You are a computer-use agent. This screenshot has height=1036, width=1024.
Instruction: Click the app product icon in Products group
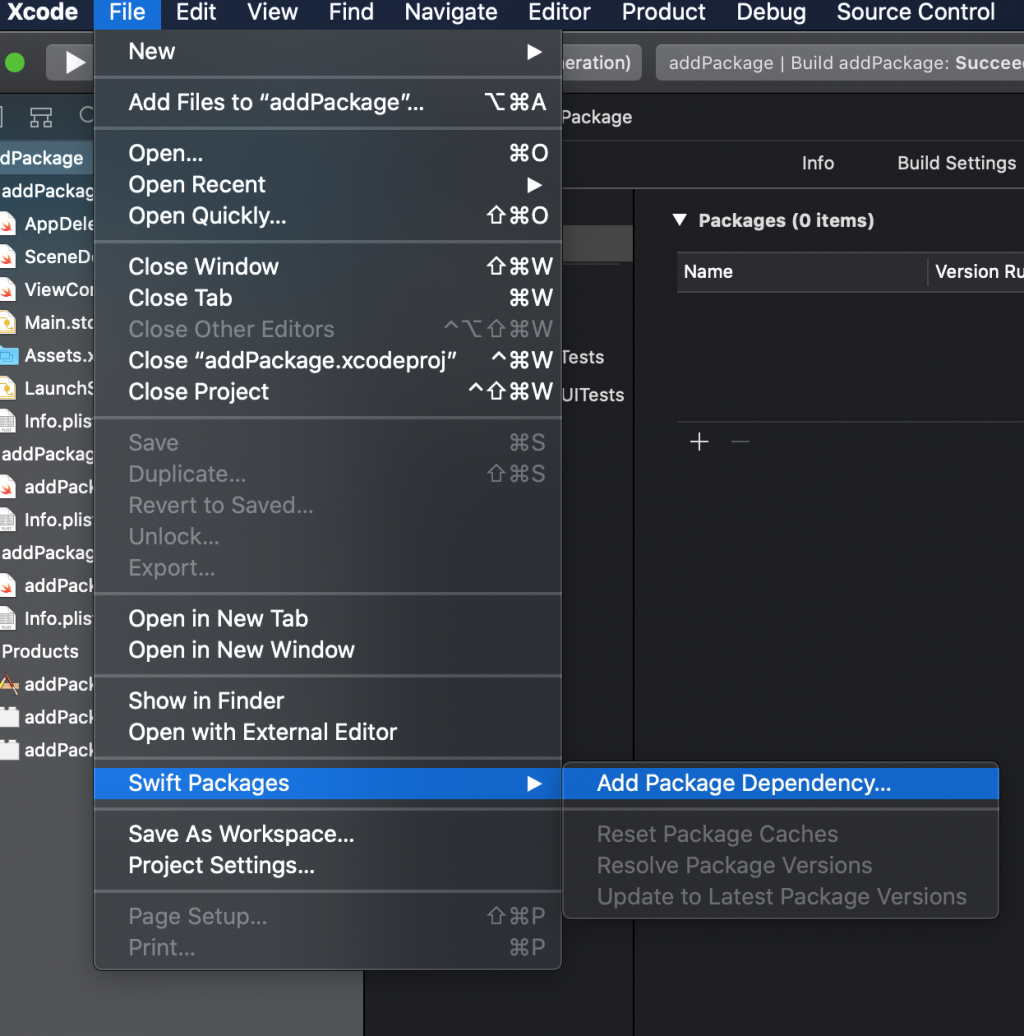(9, 684)
